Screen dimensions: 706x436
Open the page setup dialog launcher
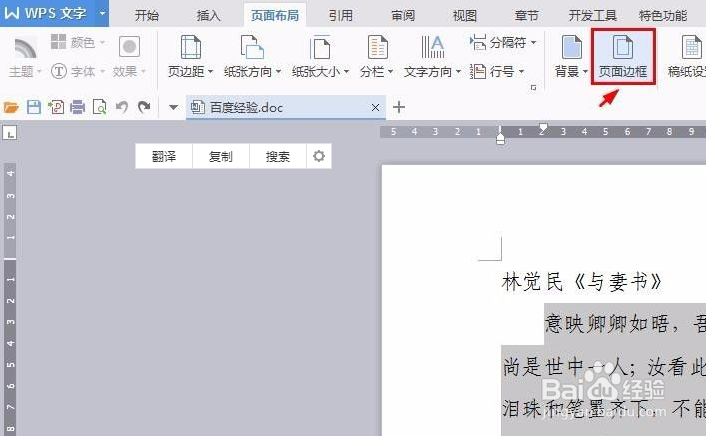point(534,87)
